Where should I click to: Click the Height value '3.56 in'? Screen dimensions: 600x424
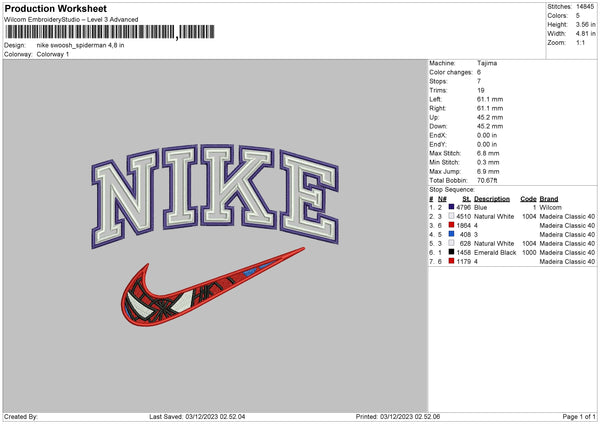(x=586, y=24)
